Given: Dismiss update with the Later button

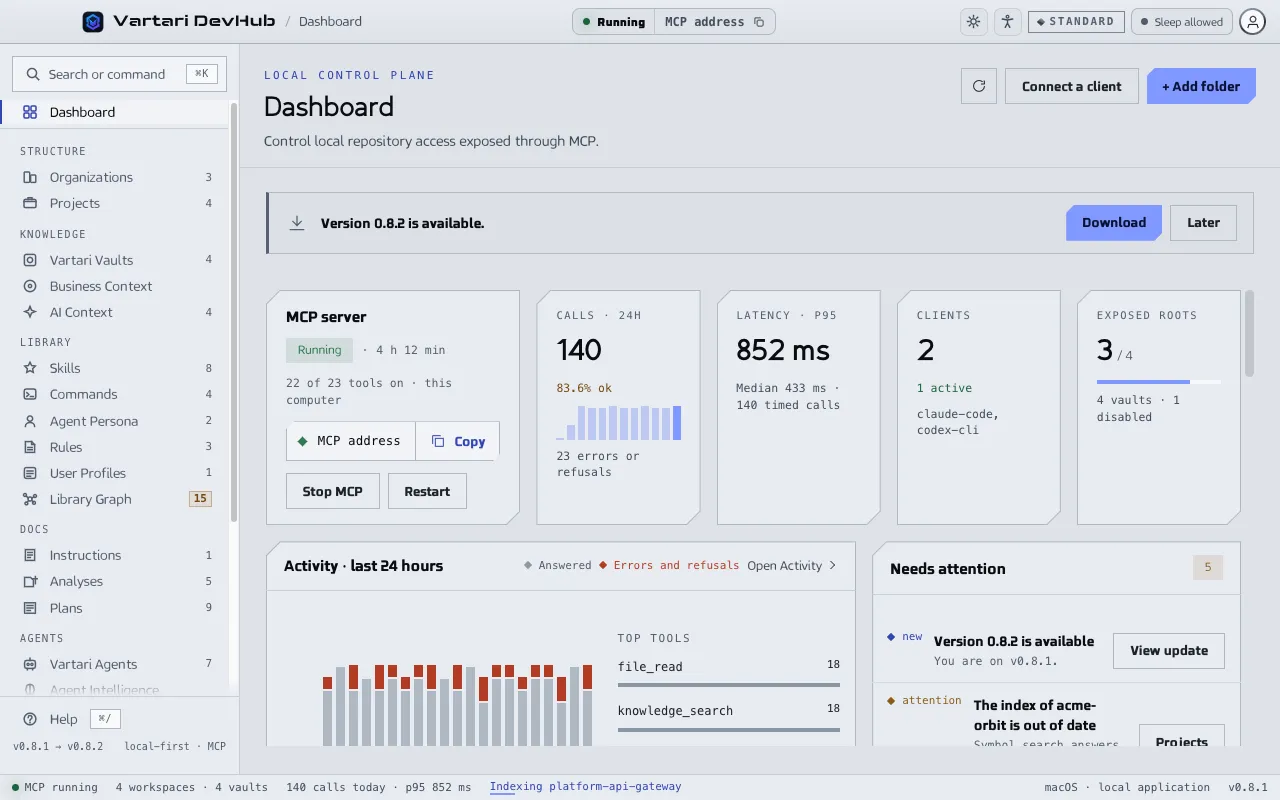Looking at the screenshot, I should tap(1203, 223).
